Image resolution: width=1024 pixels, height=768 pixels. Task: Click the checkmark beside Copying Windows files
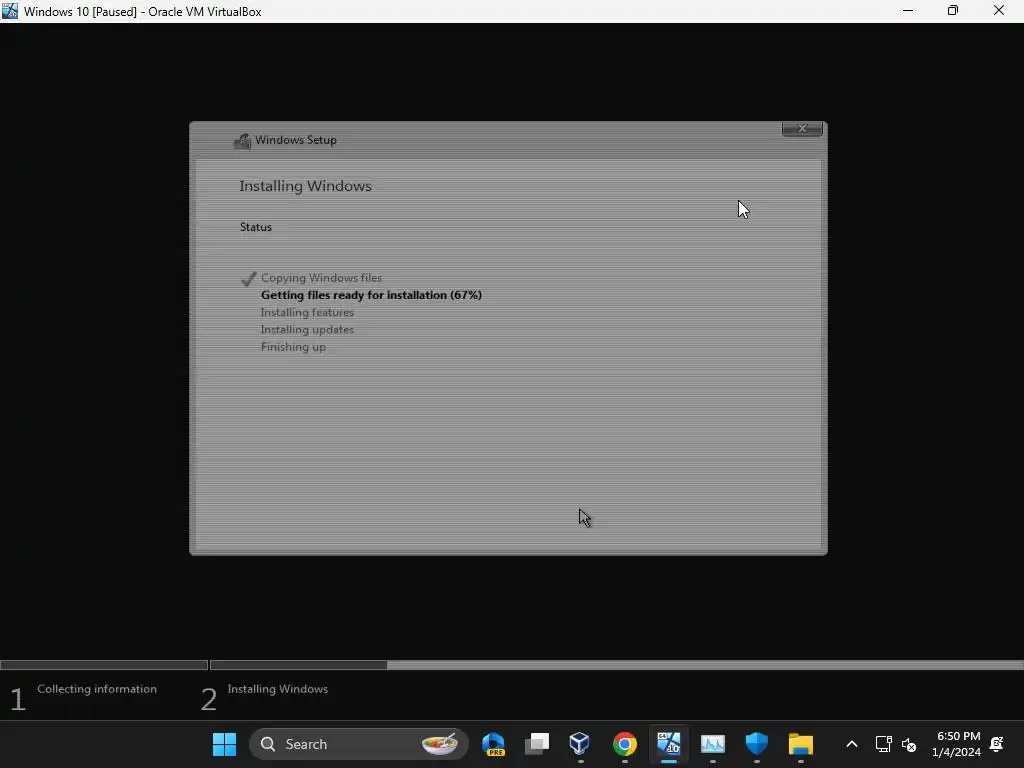coord(248,279)
